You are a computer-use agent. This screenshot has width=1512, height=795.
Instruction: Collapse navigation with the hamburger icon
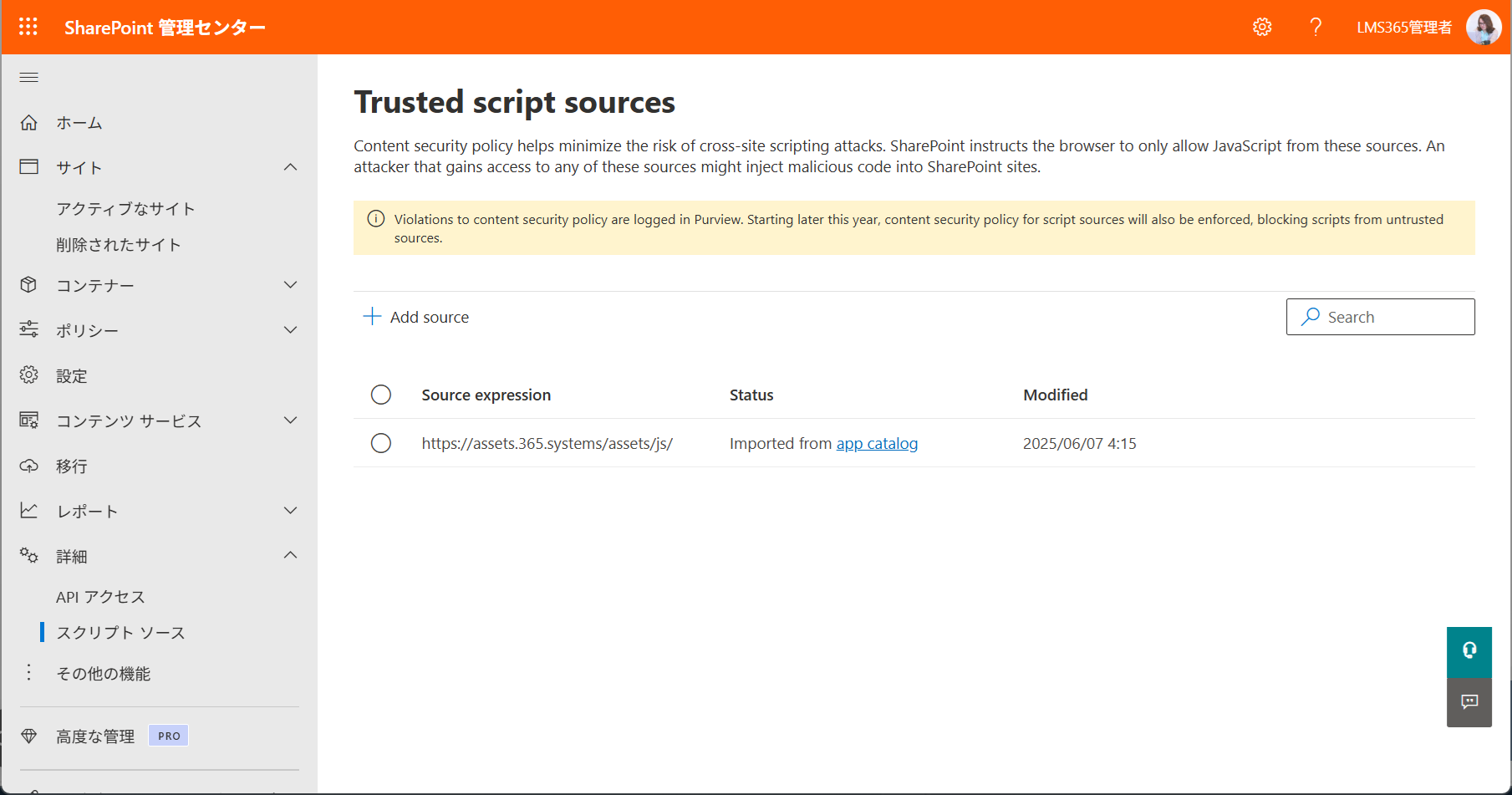[x=29, y=78]
